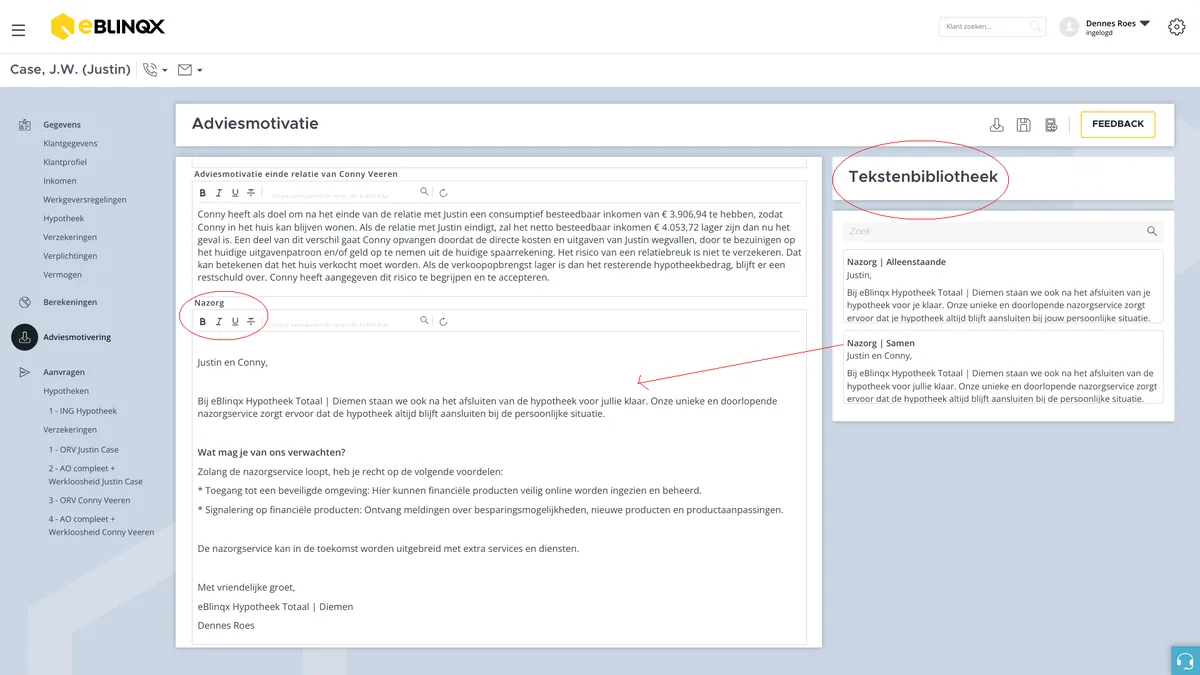Open Vermogen in sidebar
Screen dimensions: 1200x675
click(x=62, y=275)
